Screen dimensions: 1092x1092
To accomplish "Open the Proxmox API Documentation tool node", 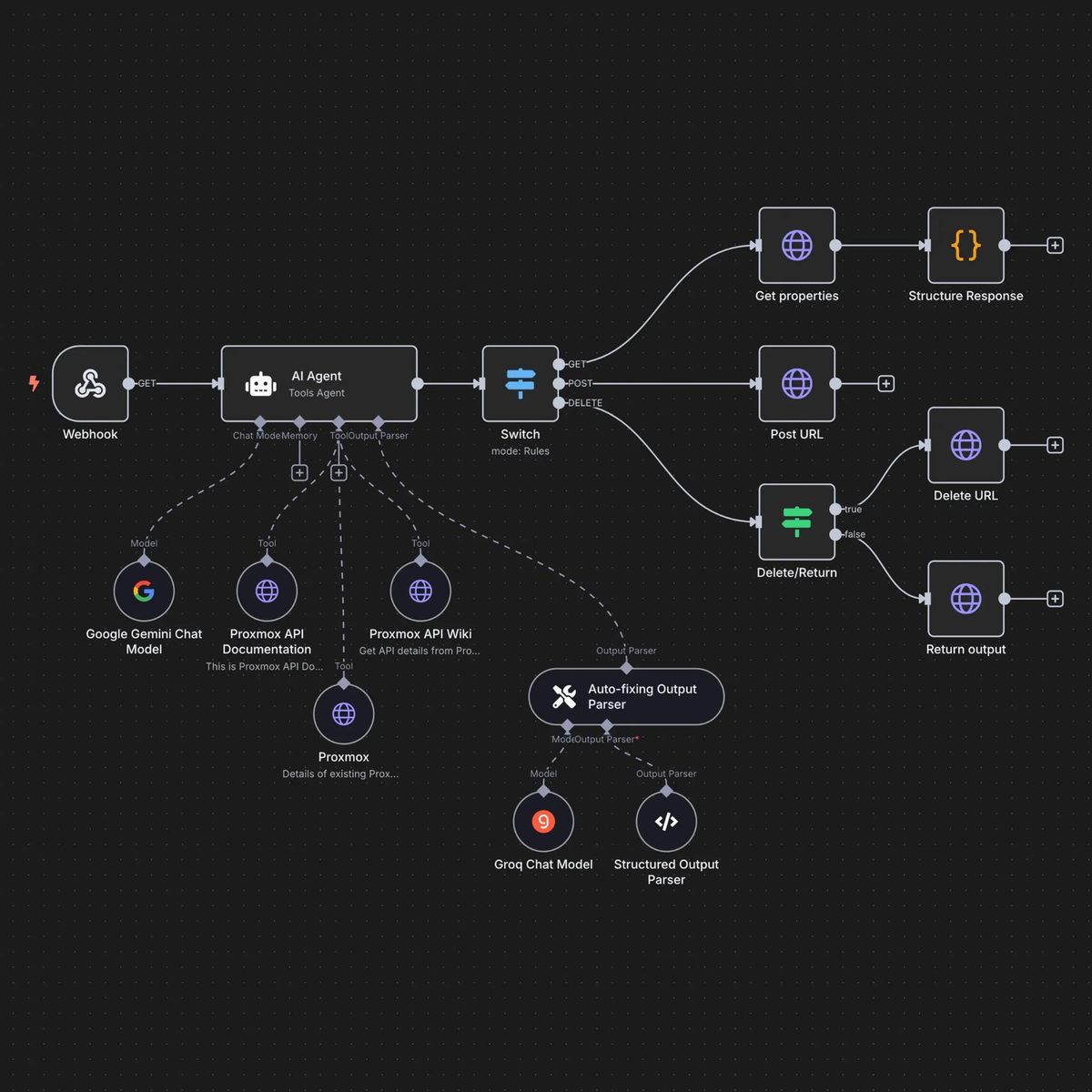I will click(x=267, y=591).
